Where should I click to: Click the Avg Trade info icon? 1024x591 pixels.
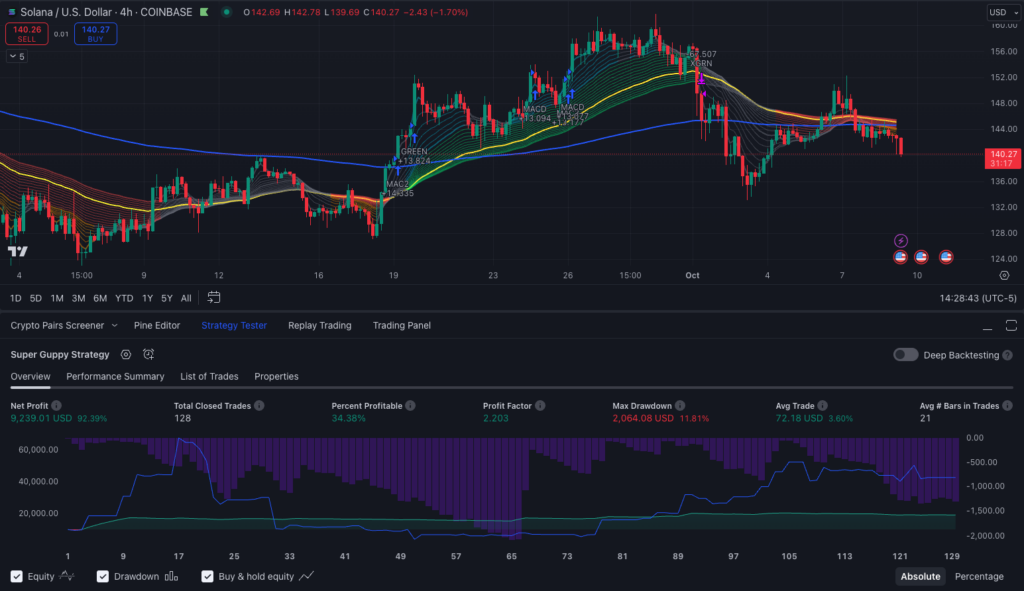tap(823, 406)
